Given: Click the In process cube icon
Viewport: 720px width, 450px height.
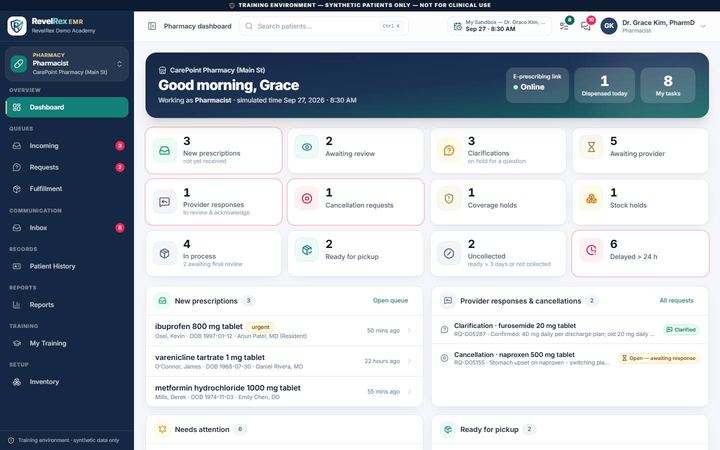Looking at the screenshot, I should click(x=164, y=253).
